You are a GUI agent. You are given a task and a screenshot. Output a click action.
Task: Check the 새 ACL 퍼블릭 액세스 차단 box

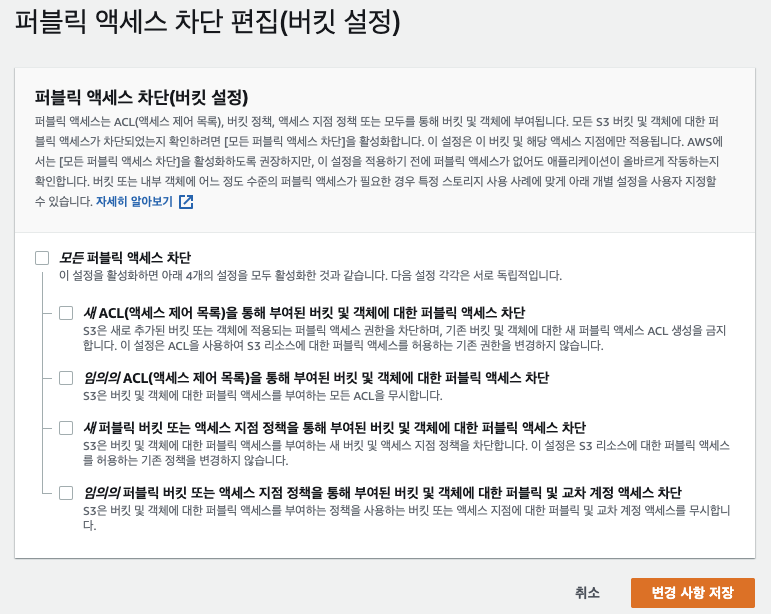click(x=66, y=313)
